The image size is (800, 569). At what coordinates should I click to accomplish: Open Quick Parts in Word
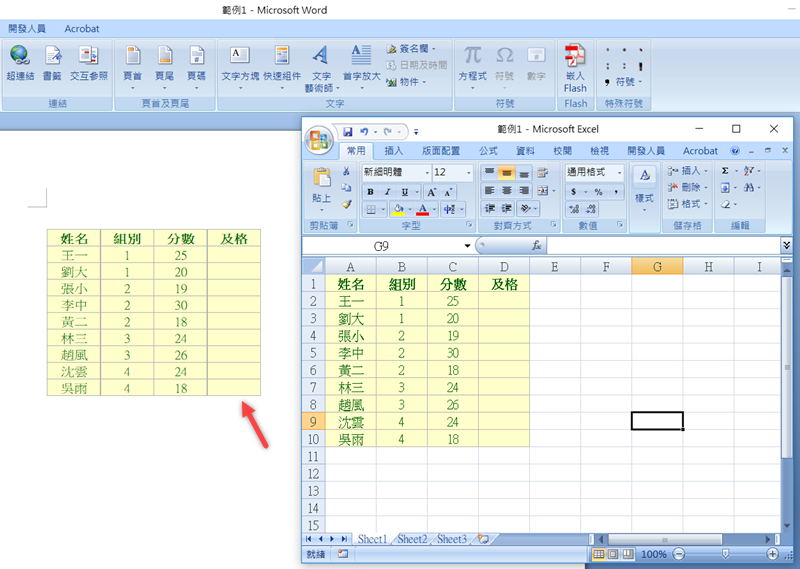pos(282,68)
